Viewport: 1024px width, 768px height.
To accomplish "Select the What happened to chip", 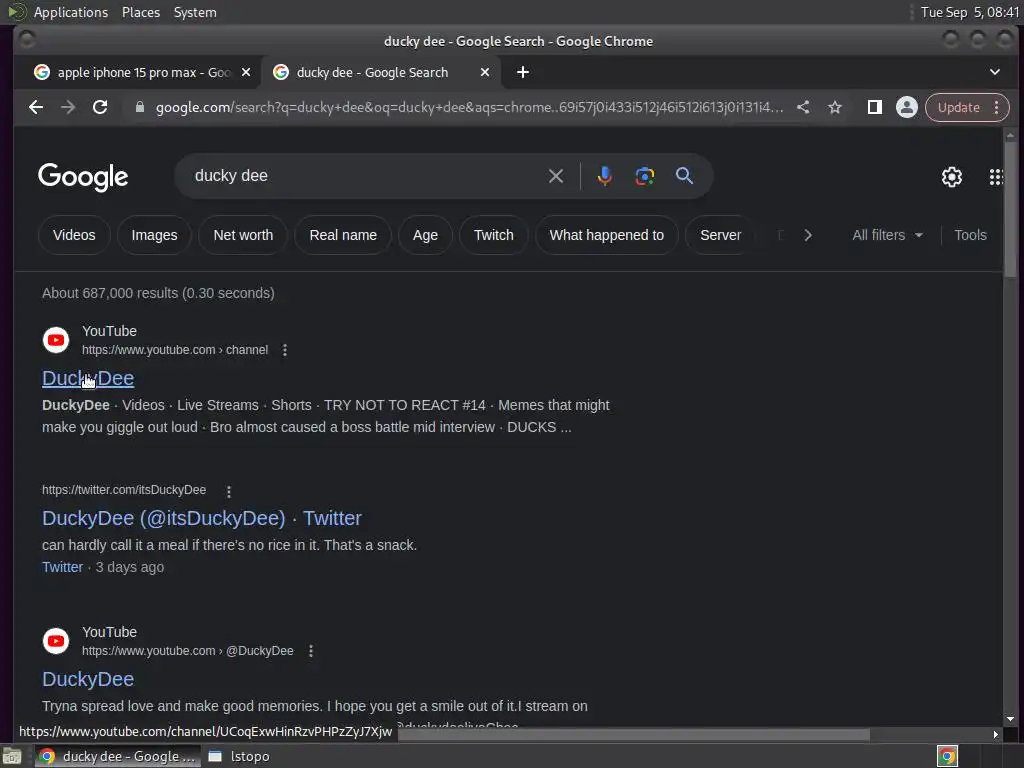I will pyautogui.click(x=607, y=235).
